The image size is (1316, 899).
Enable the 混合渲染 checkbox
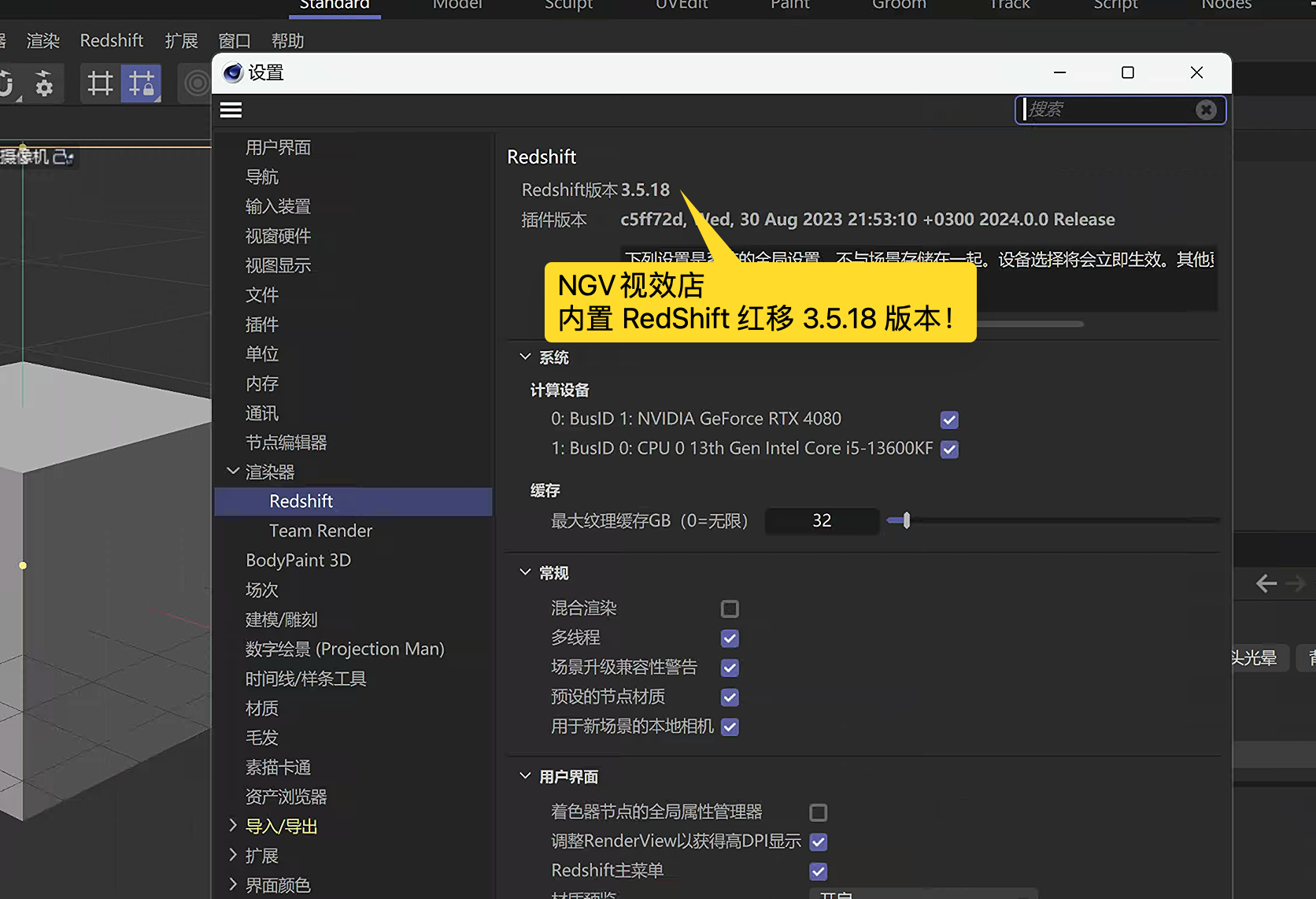click(x=730, y=609)
